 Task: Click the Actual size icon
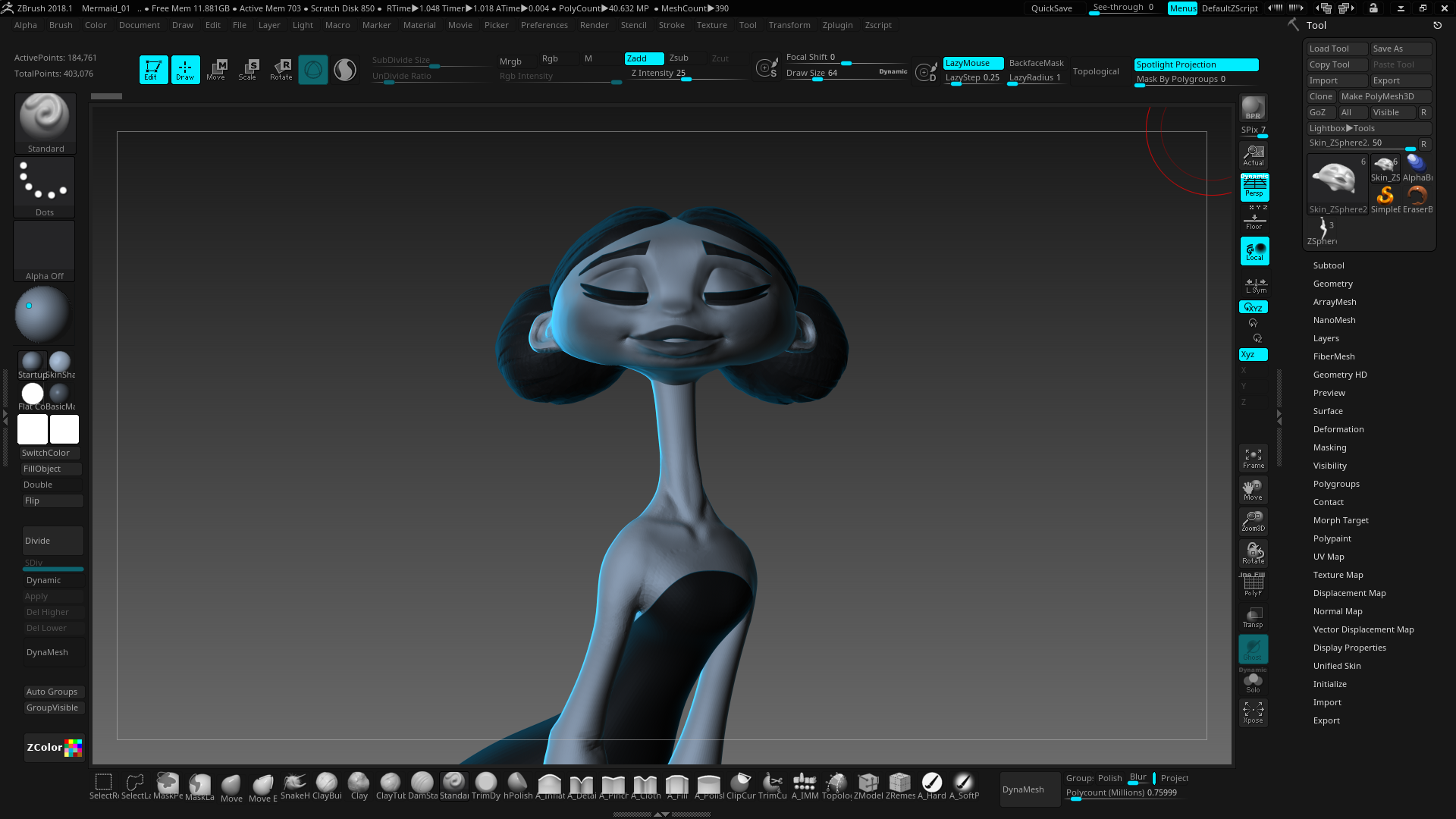(1254, 155)
